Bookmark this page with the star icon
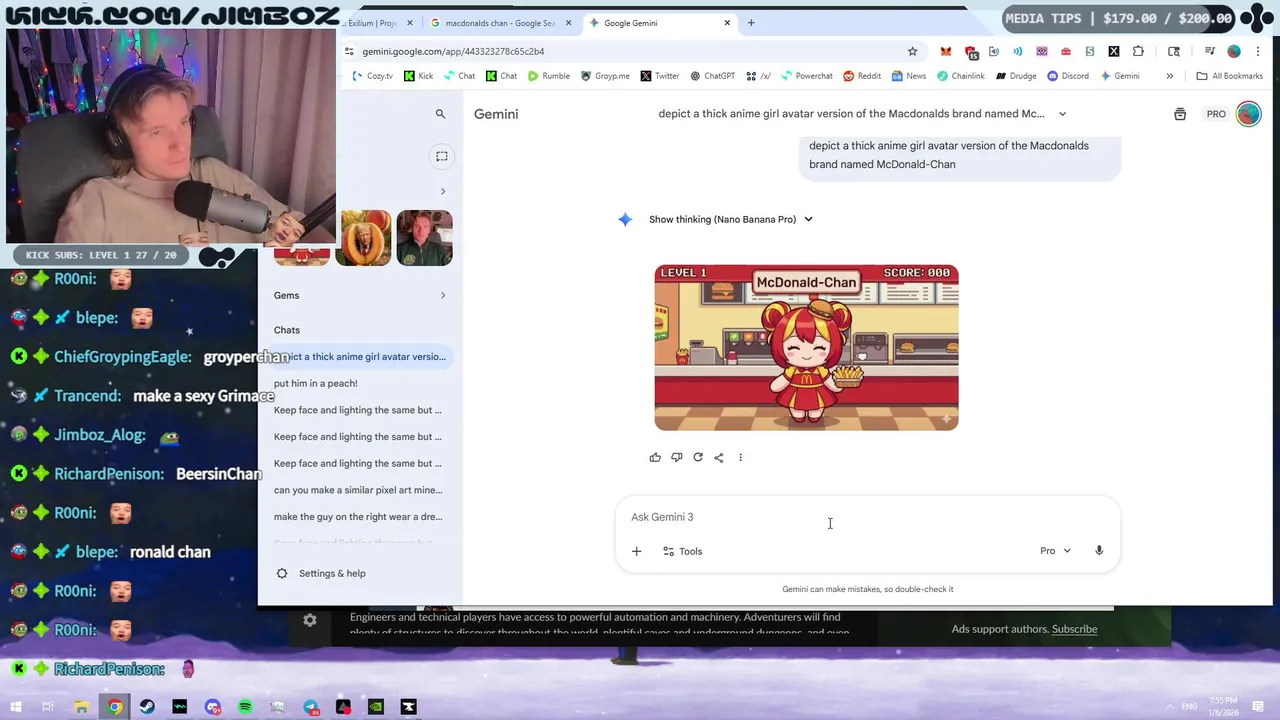 tap(912, 51)
